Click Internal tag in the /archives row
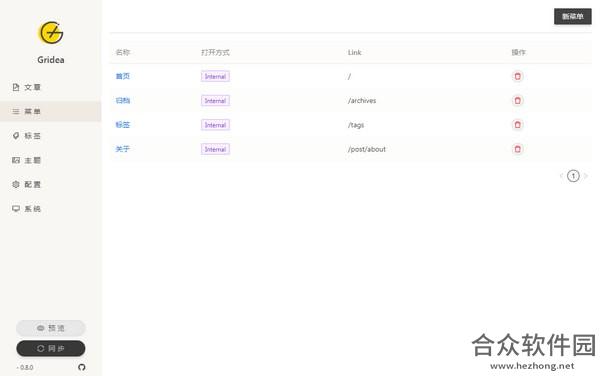The image size is (600, 376). pos(215,101)
